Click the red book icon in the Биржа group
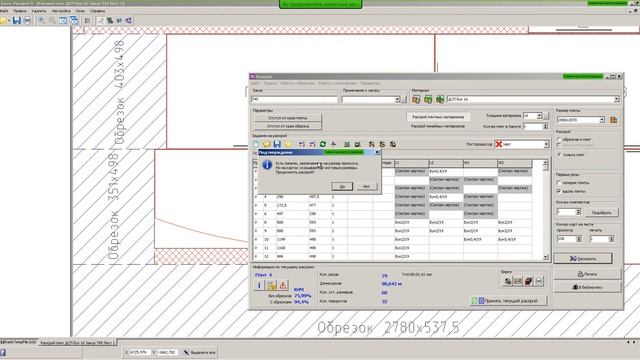 pos(528,281)
